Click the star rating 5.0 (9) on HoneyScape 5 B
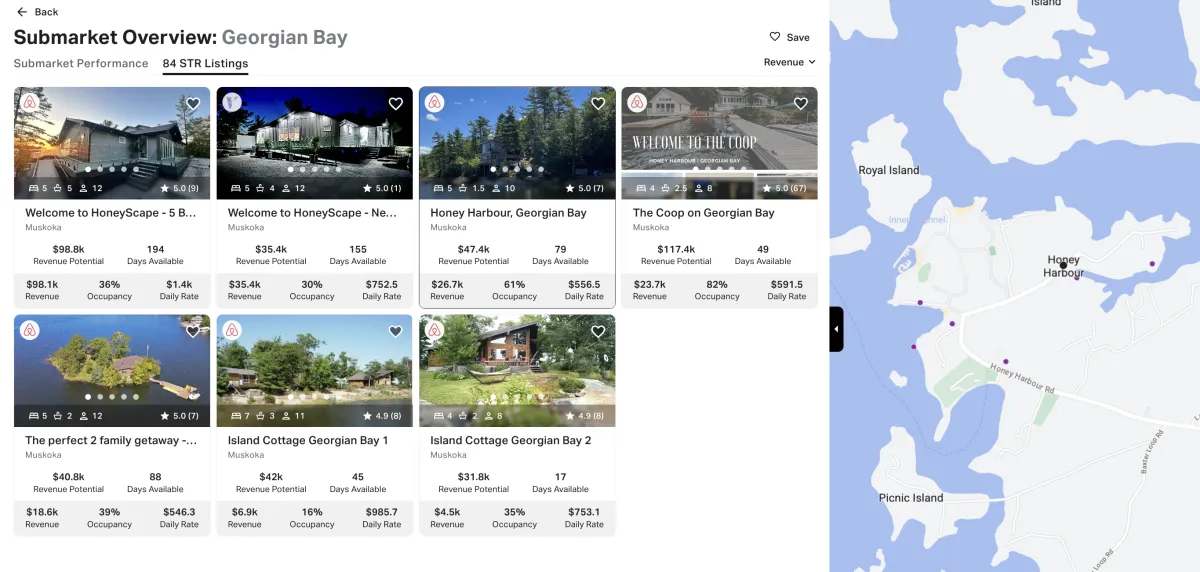 [x=179, y=188]
